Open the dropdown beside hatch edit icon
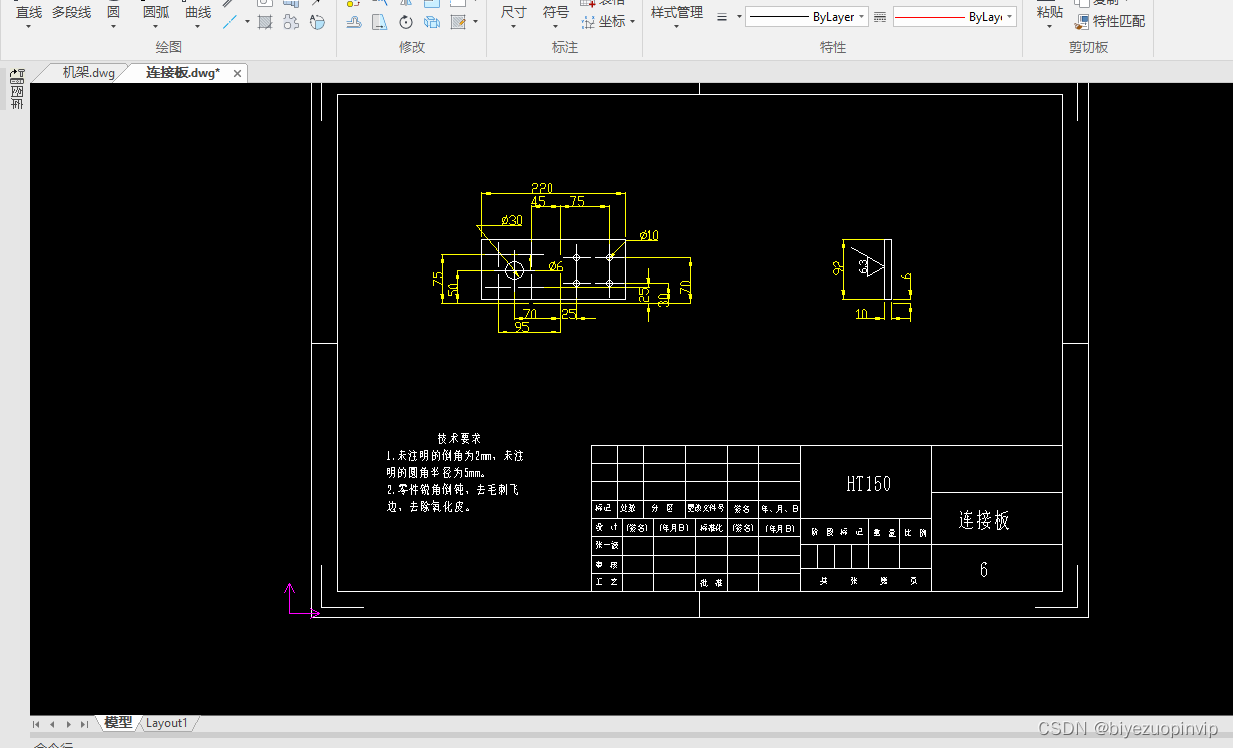Viewport: 1233px width, 748px height. click(x=475, y=21)
